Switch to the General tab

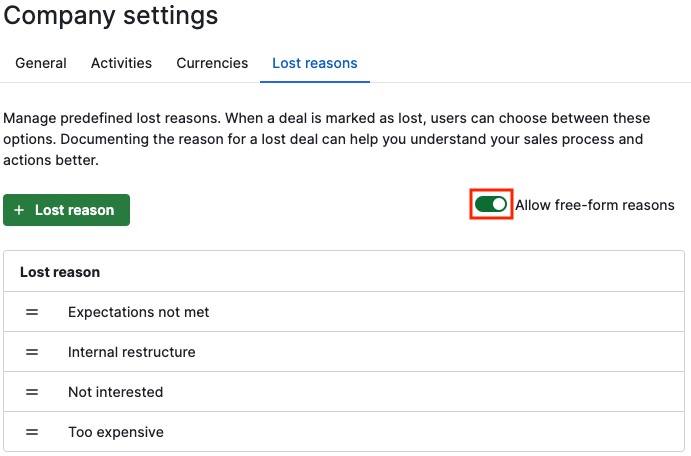[41, 63]
